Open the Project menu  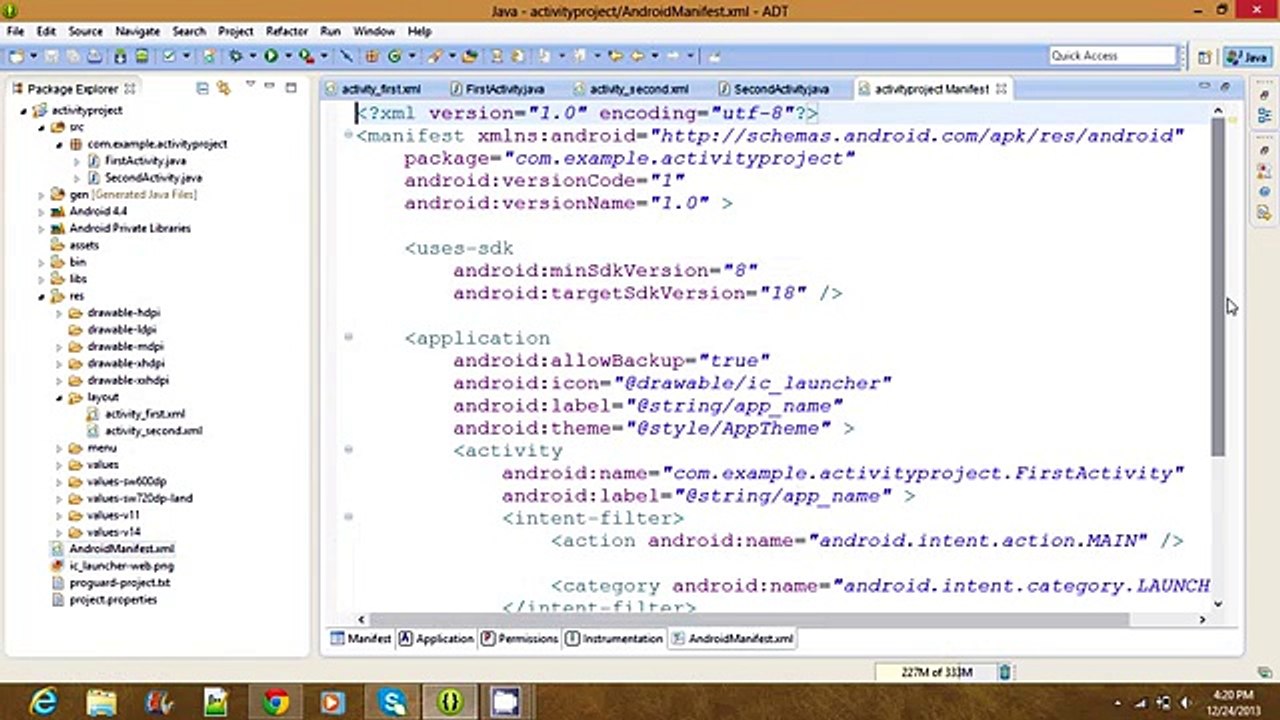235,31
